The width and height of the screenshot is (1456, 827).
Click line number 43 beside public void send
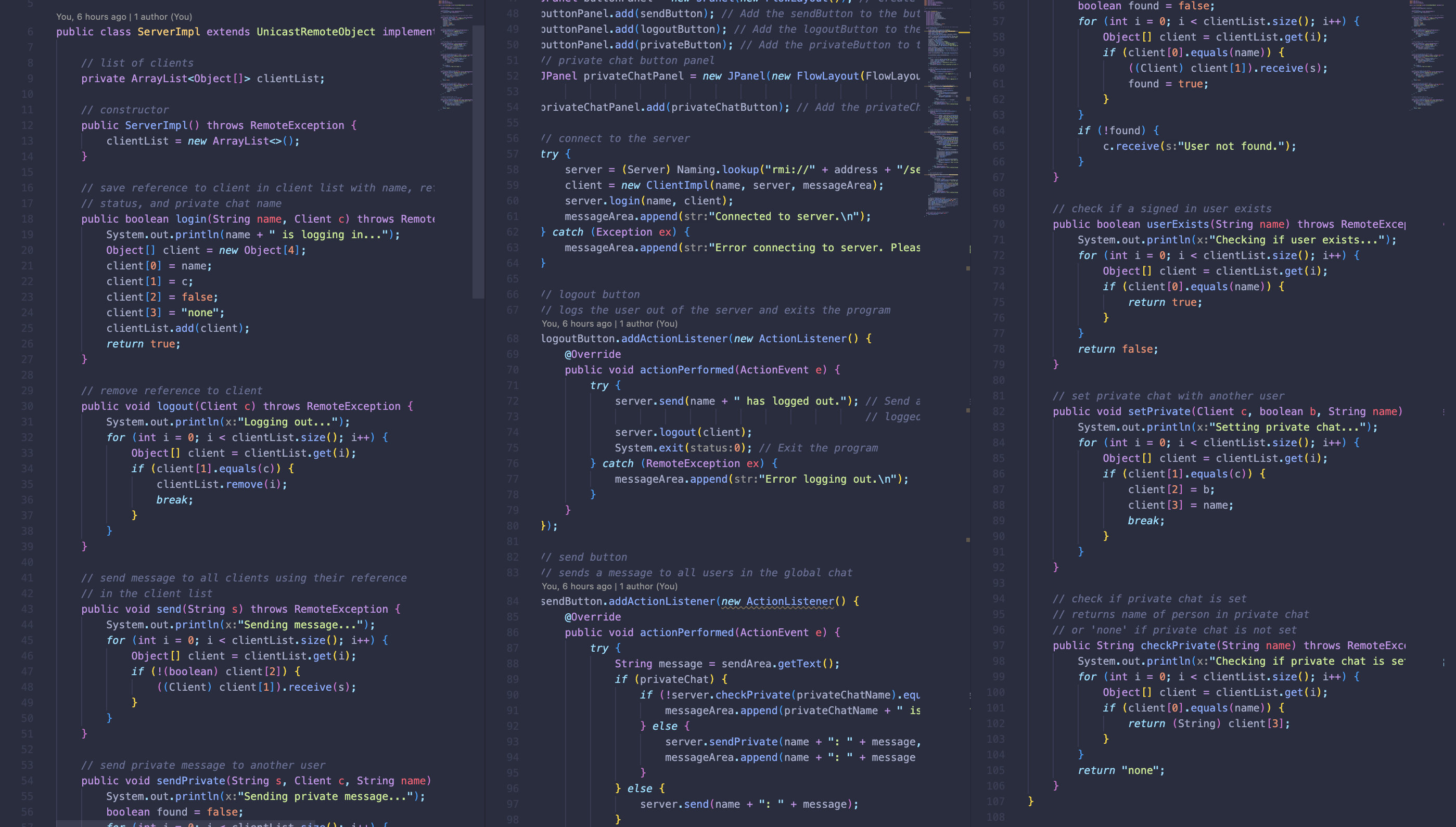click(27, 609)
